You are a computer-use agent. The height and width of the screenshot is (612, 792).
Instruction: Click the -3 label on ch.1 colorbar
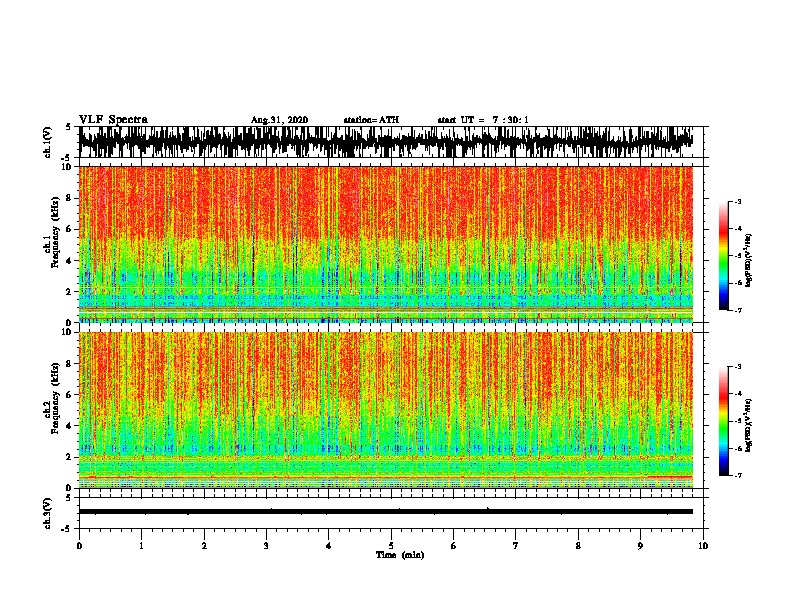click(738, 201)
